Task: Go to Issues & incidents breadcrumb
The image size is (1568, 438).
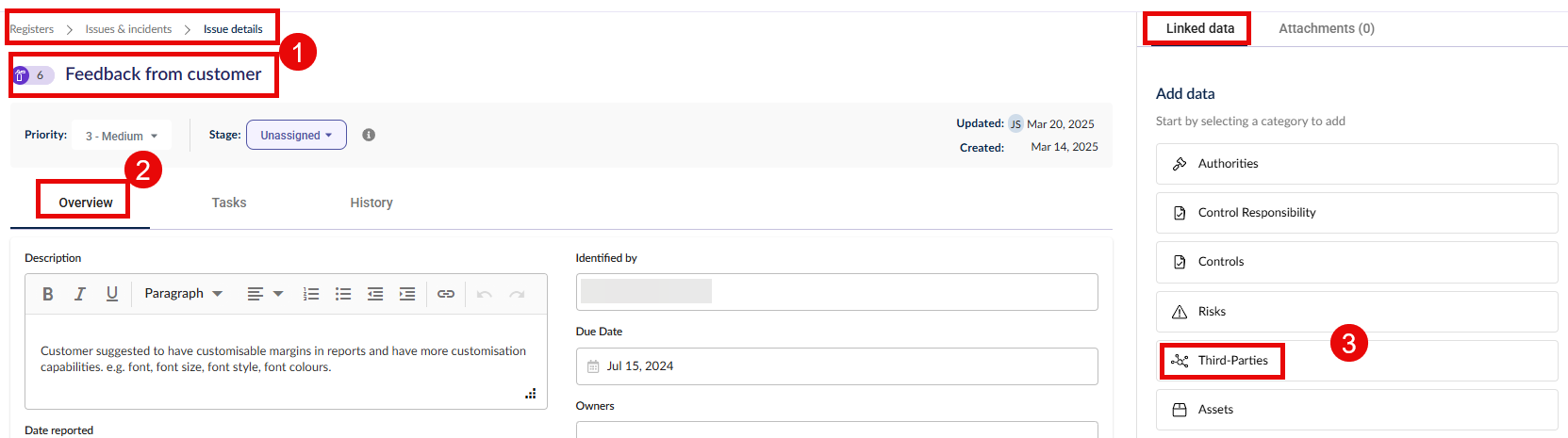Action: pos(128,29)
